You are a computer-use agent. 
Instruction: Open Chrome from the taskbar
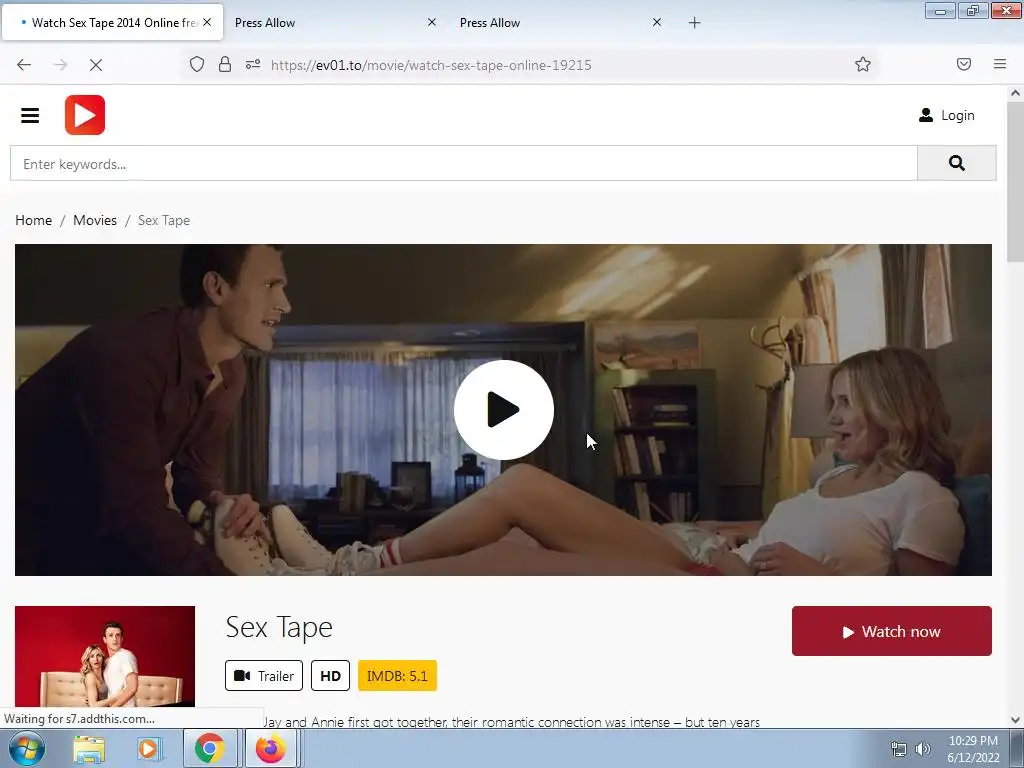tap(210, 748)
